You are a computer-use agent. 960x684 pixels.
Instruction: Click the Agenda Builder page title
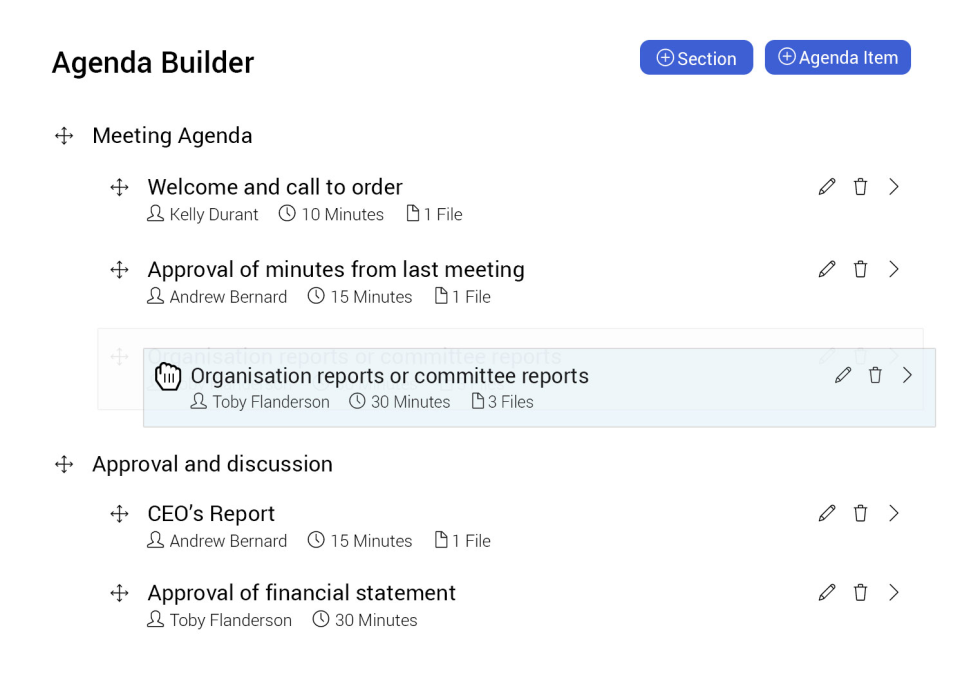coord(152,63)
